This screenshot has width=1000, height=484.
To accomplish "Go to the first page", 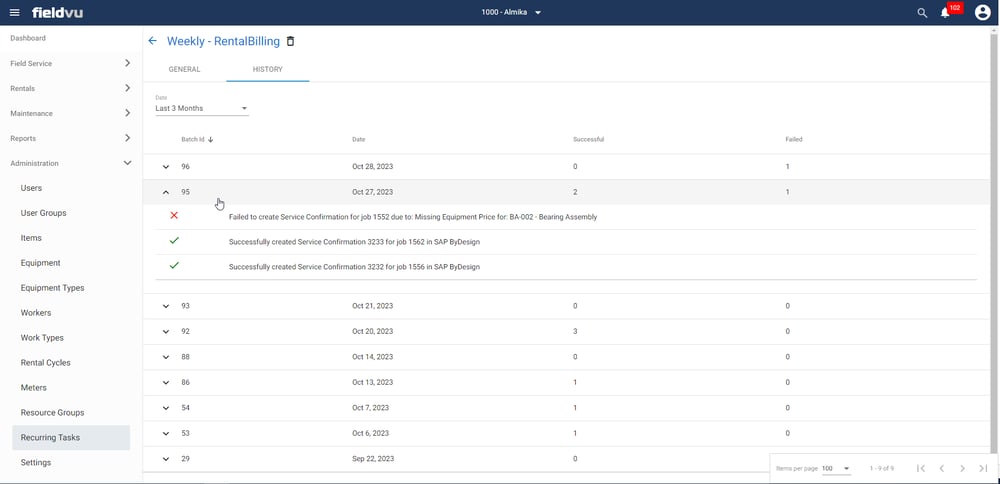I will pyautogui.click(x=921, y=469).
